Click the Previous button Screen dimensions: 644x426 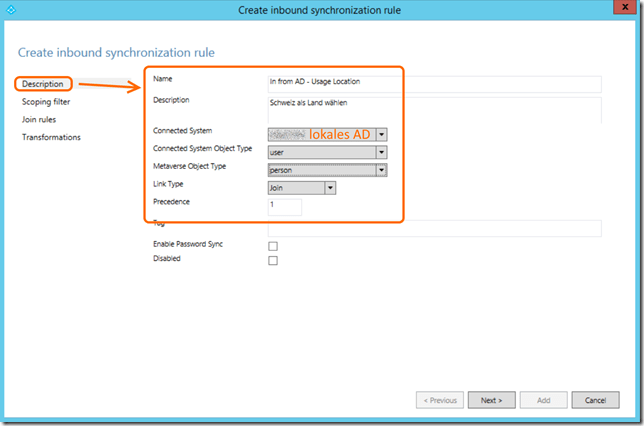pyautogui.click(x=440, y=400)
